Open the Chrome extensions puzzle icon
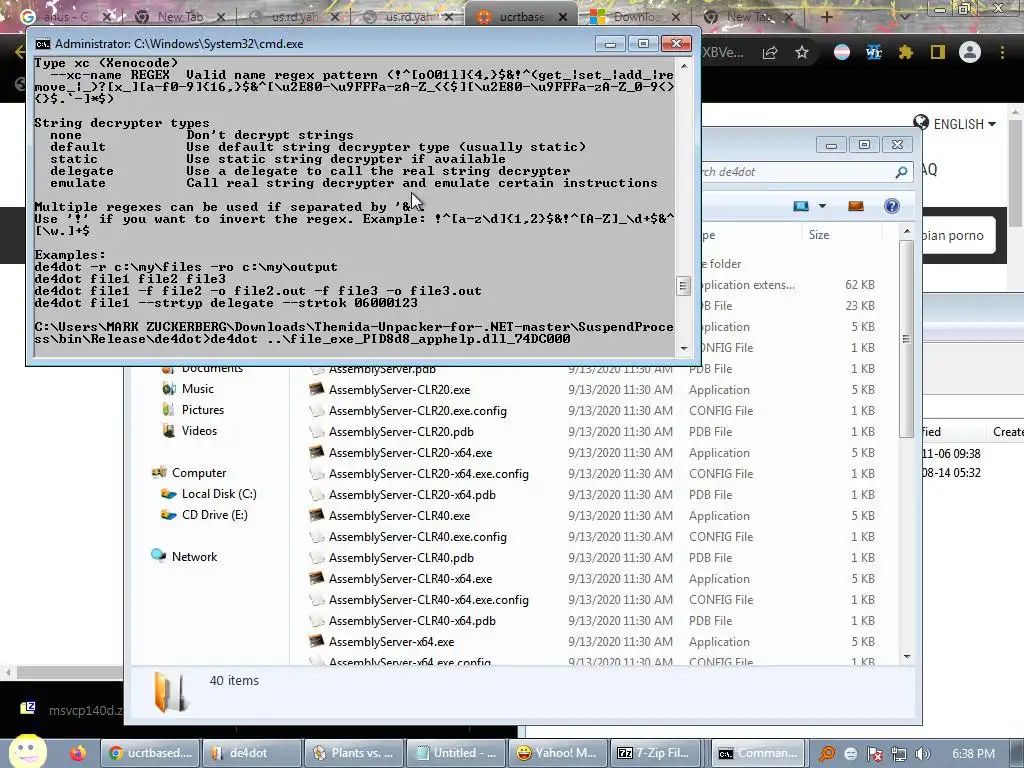Image resolution: width=1024 pixels, height=768 pixels. [905, 52]
